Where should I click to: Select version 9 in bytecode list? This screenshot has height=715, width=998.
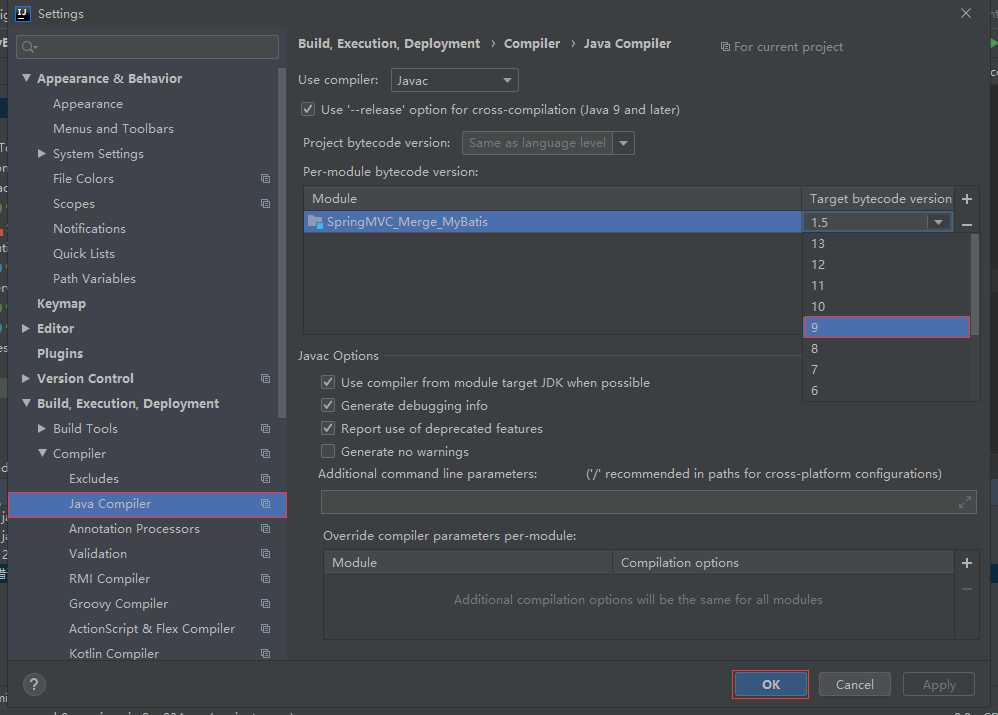click(x=886, y=327)
